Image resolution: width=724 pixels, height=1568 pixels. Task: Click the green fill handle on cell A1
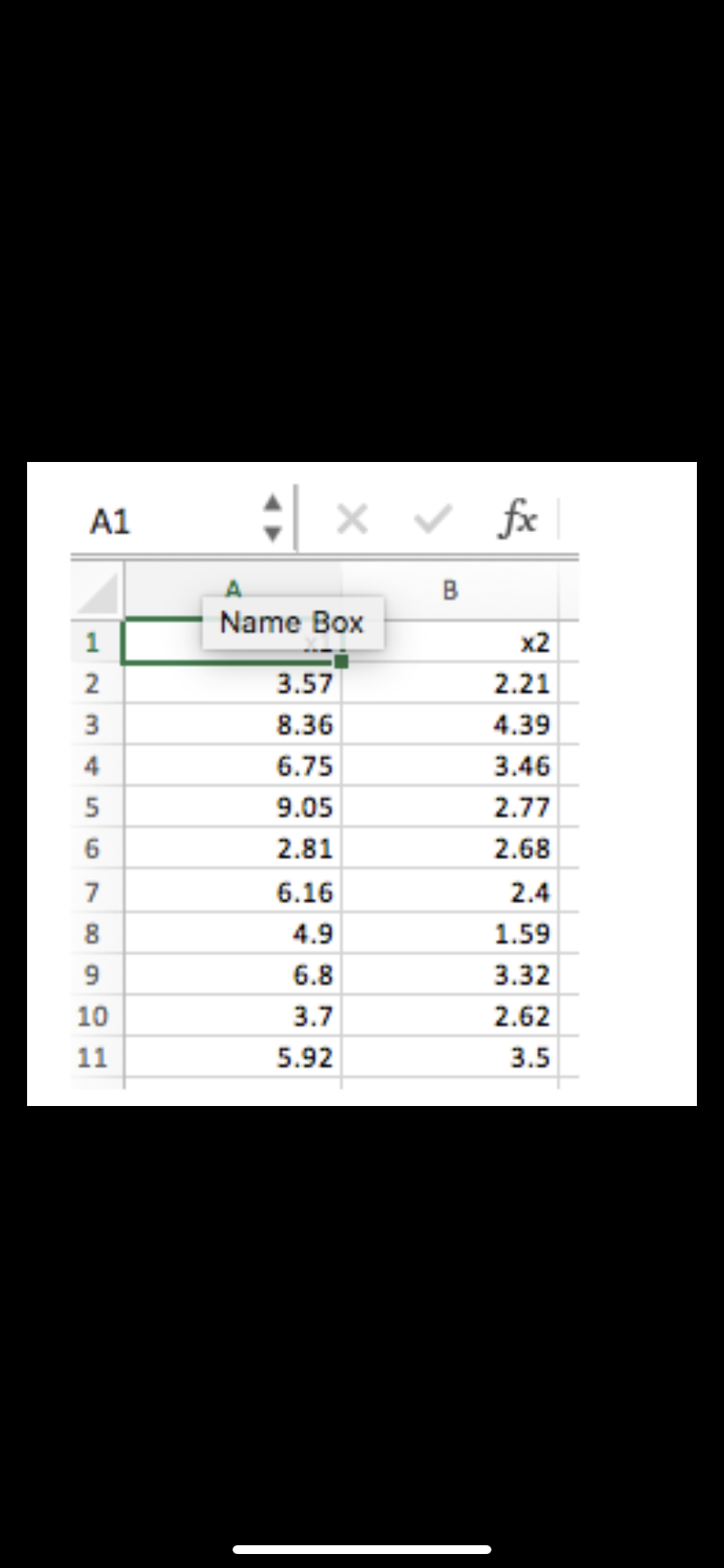(x=342, y=662)
